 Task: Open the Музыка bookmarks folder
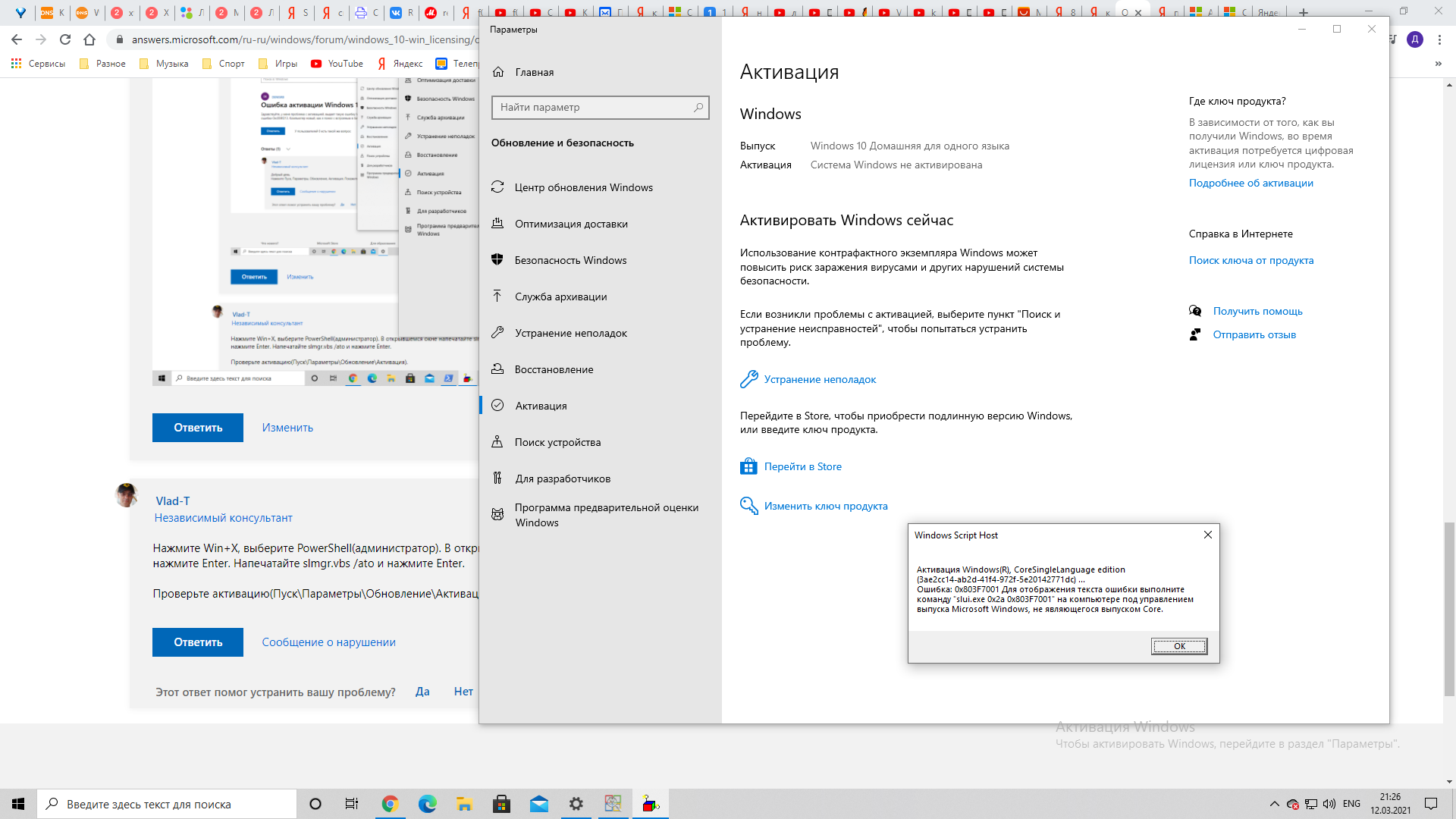pyautogui.click(x=164, y=64)
